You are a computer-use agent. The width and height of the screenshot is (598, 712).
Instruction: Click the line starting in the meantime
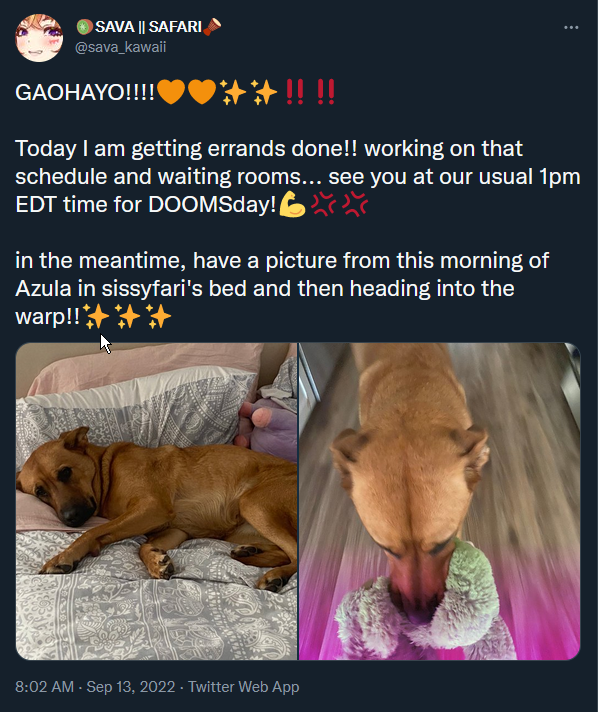282,261
